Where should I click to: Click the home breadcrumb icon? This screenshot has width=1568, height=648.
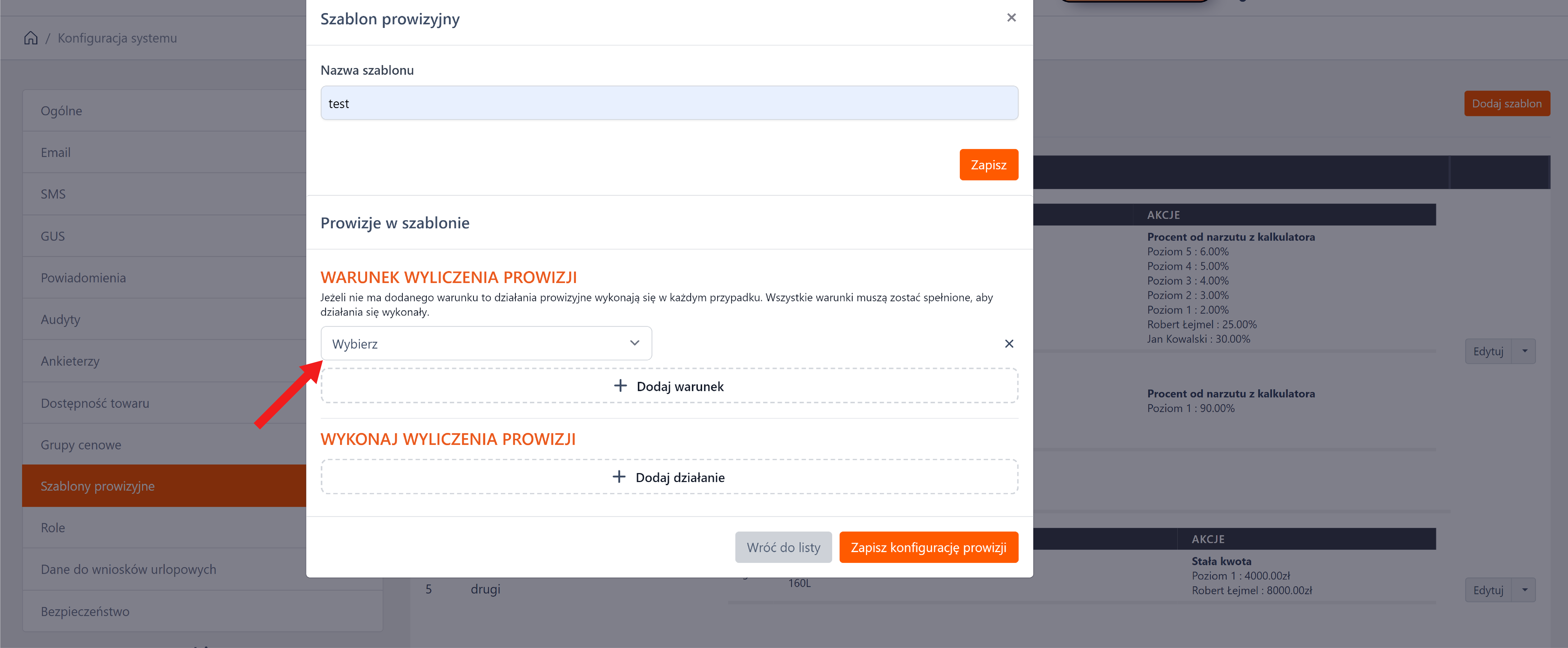point(30,38)
